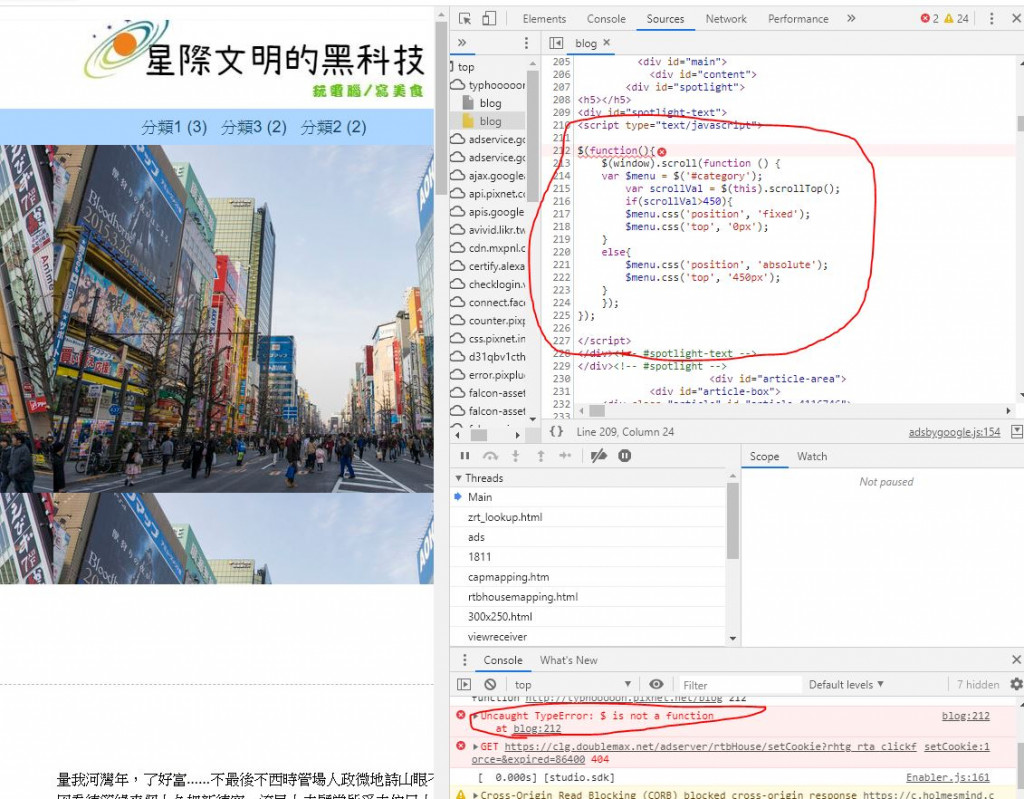Screen dimensions: 1024x799
Task: Switch to the Console tab in top bar
Action: point(606,19)
